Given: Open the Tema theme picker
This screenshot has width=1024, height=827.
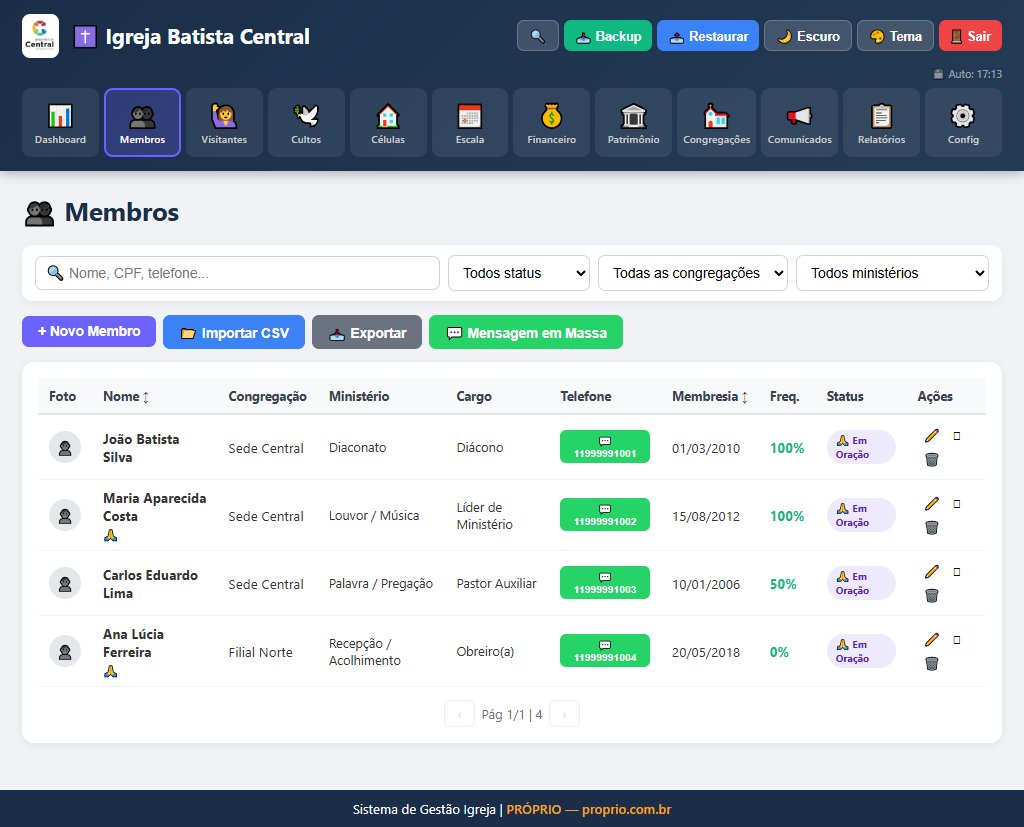Looking at the screenshot, I should click(895, 36).
